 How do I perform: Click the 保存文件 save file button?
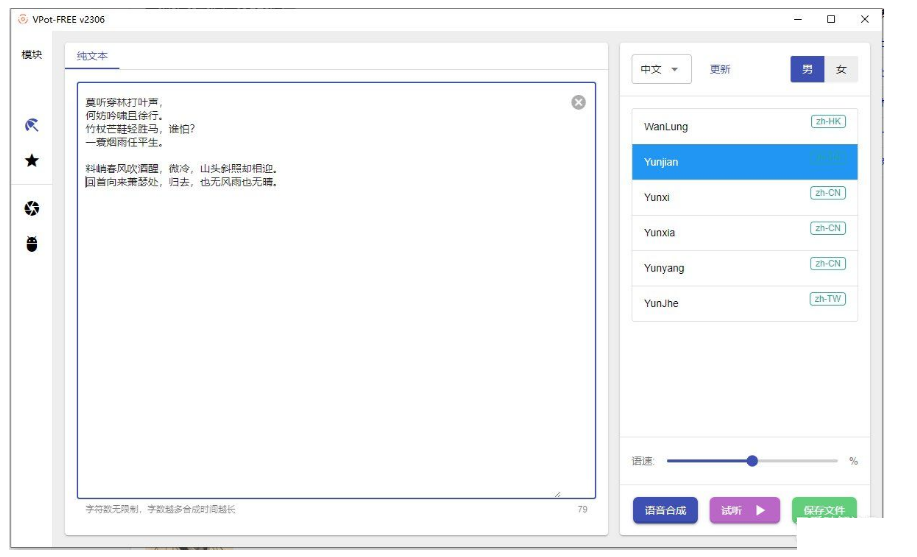tap(824, 510)
